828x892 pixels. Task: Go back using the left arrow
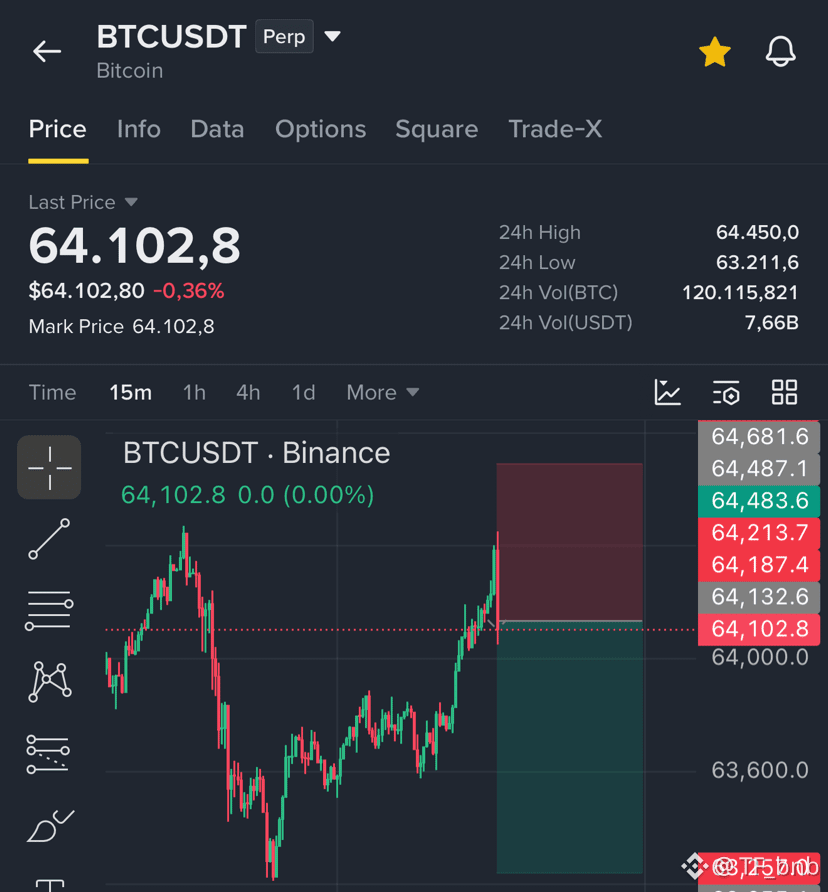[47, 51]
